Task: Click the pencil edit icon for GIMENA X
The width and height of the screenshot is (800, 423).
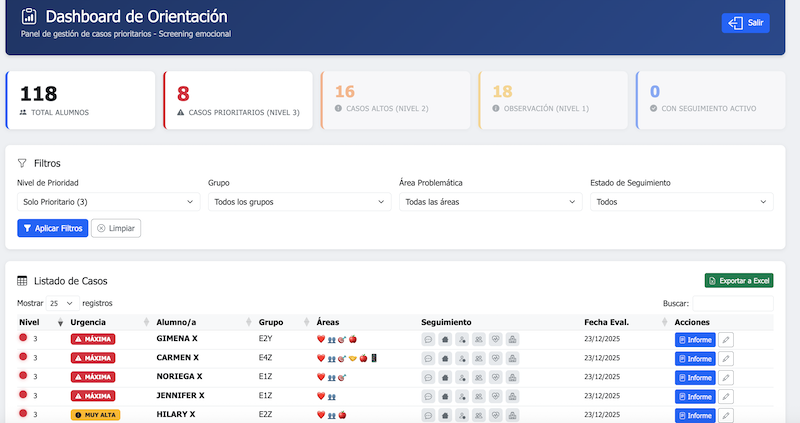Action: point(726,340)
